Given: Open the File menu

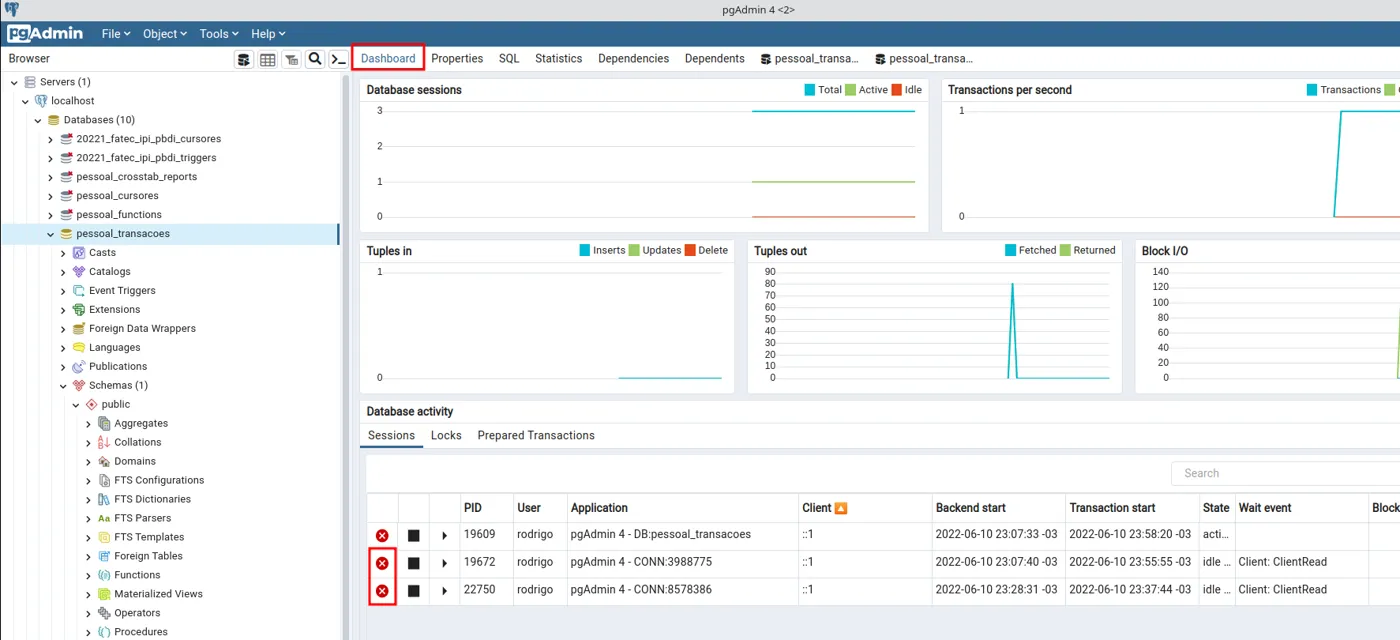Looking at the screenshot, I should click(x=116, y=33).
